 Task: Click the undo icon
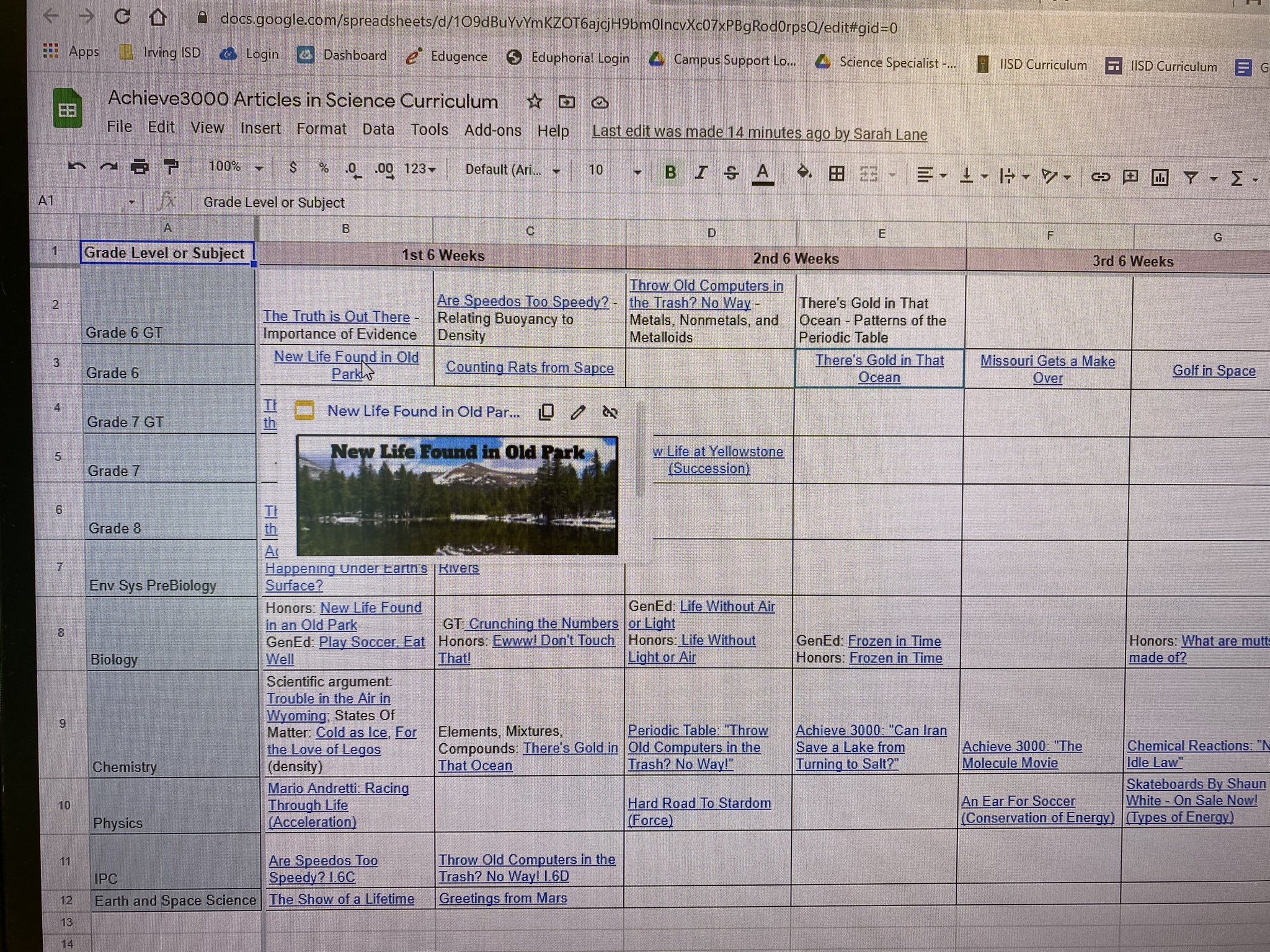coord(77,166)
